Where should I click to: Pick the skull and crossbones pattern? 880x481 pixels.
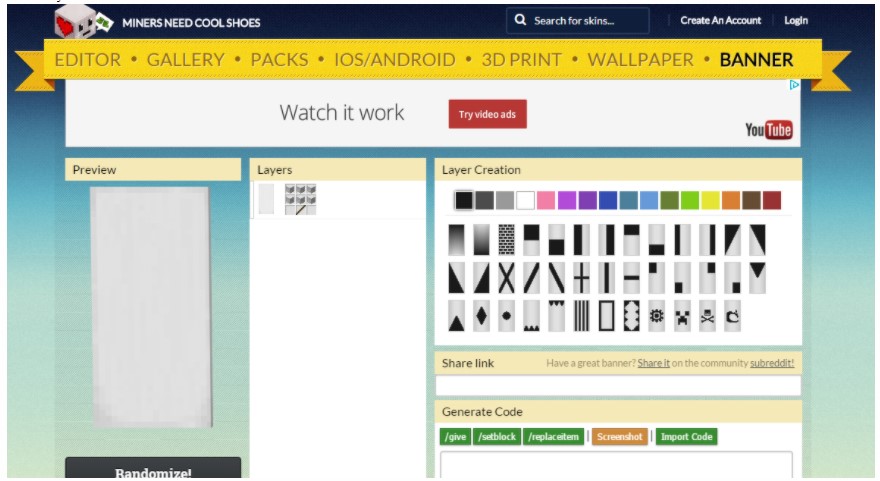(x=708, y=316)
